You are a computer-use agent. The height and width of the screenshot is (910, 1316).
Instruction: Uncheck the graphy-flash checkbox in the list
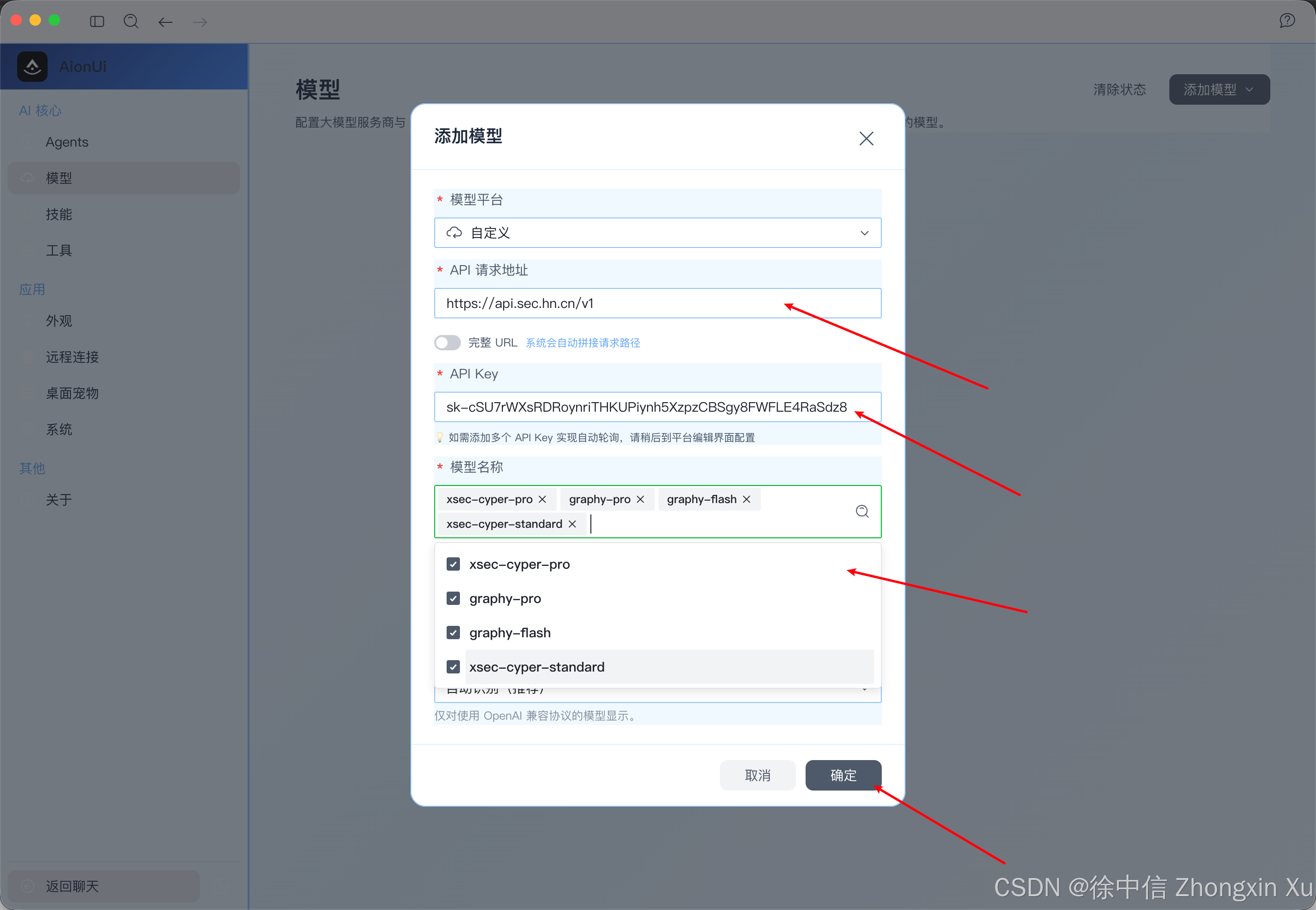click(x=453, y=633)
